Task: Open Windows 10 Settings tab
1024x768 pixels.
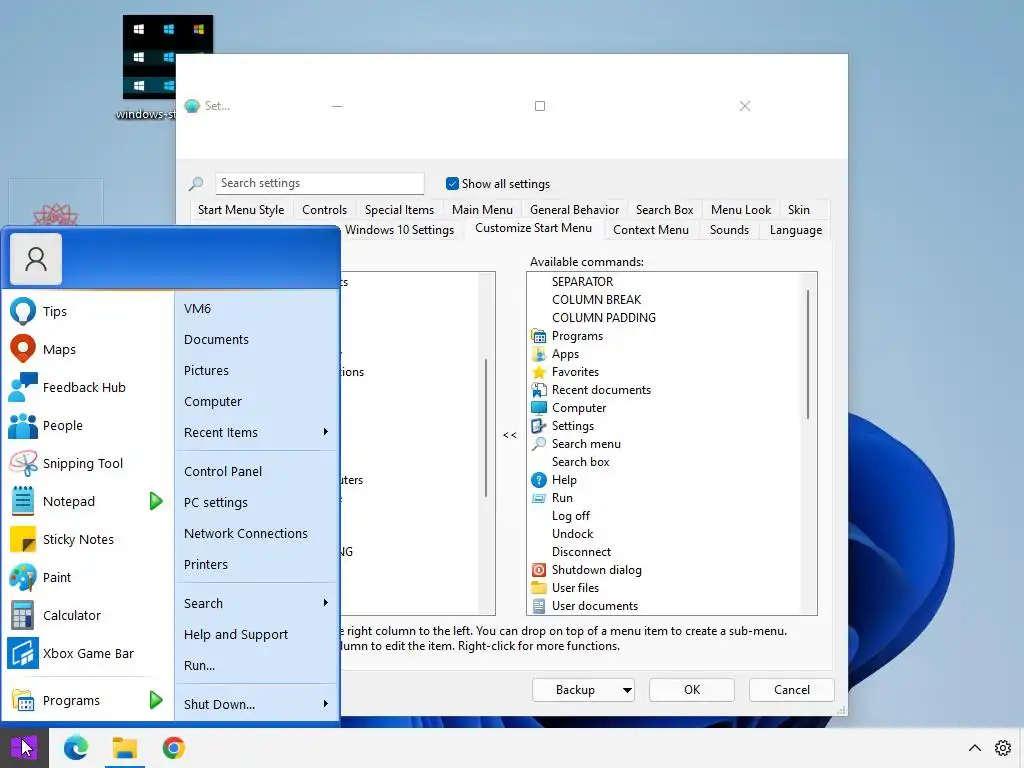Action: [399, 230]
